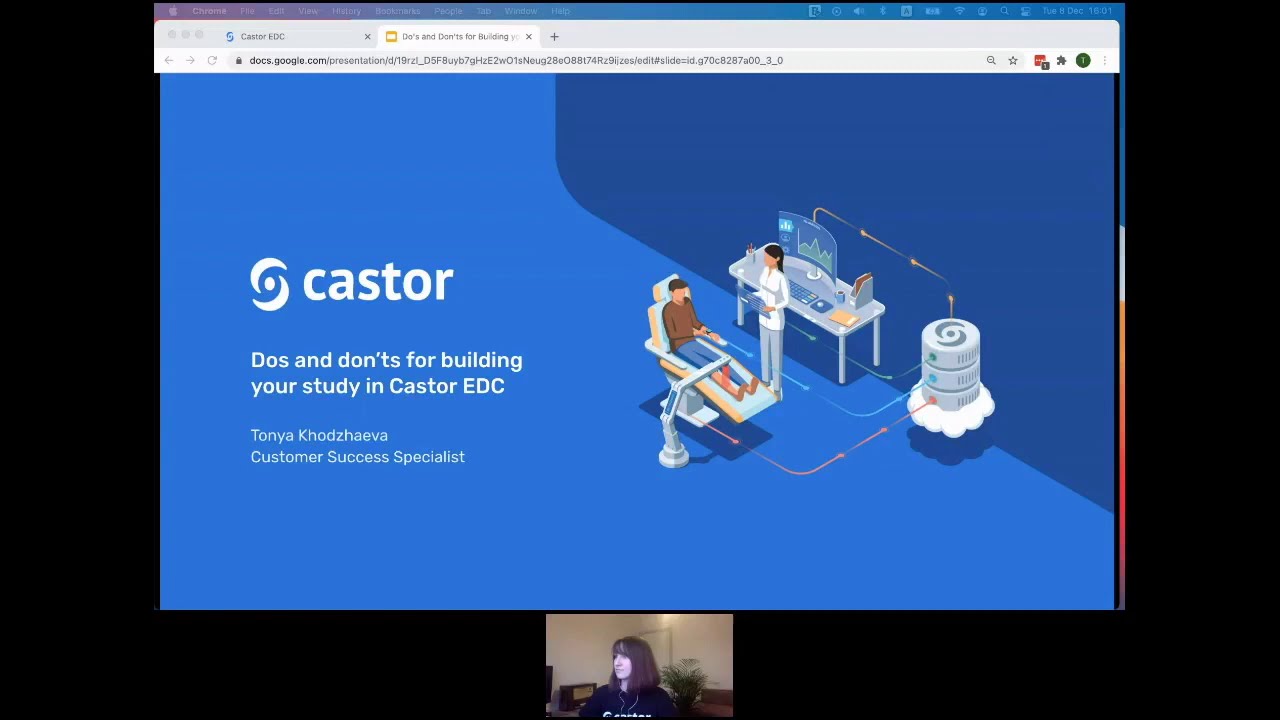Open the green Chrome profile avatar
The width and height of the screenshot is (1280, 720).
[x=1083, y=61]
